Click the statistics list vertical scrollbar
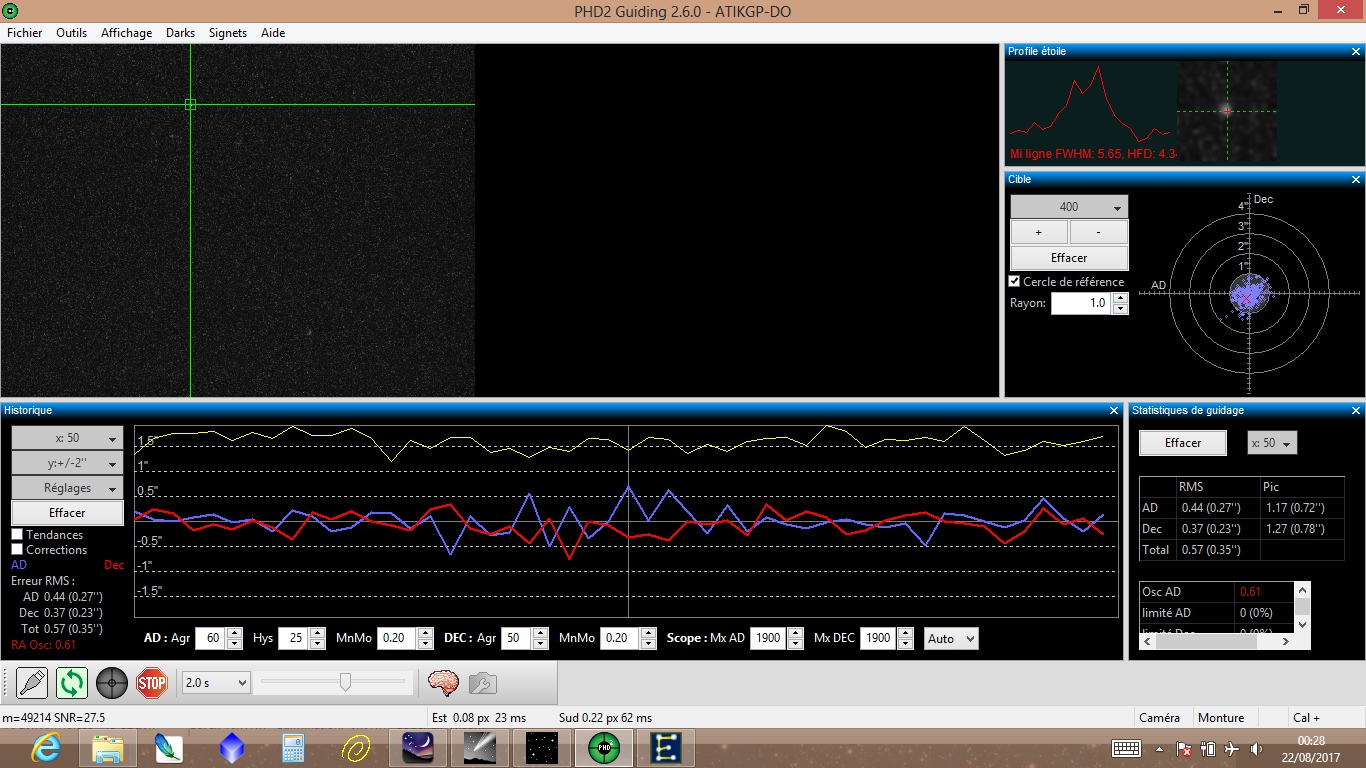 click(1302, 607)
